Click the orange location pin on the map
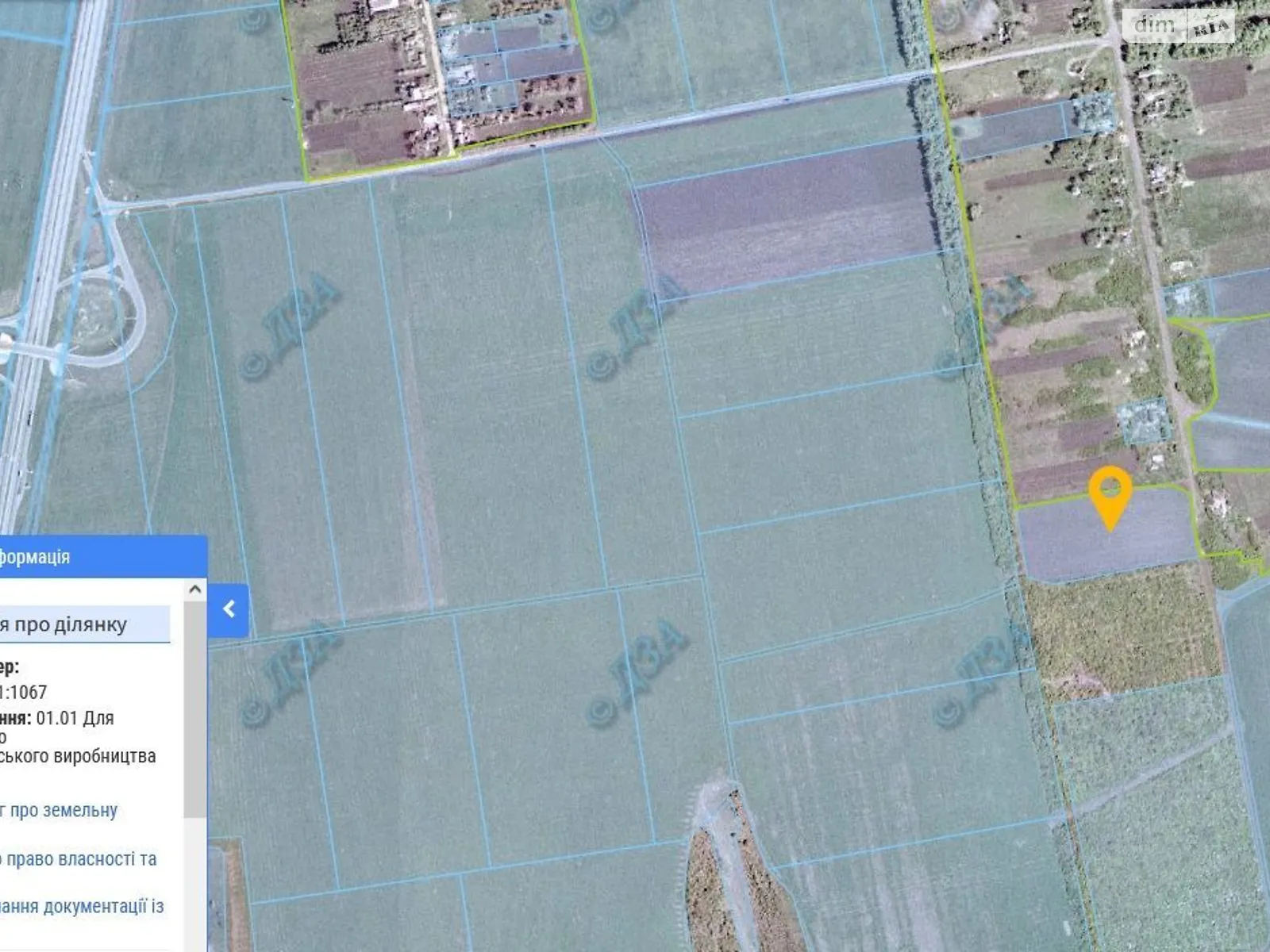This screenshot has width=1270, height=952. (1110, 493)
